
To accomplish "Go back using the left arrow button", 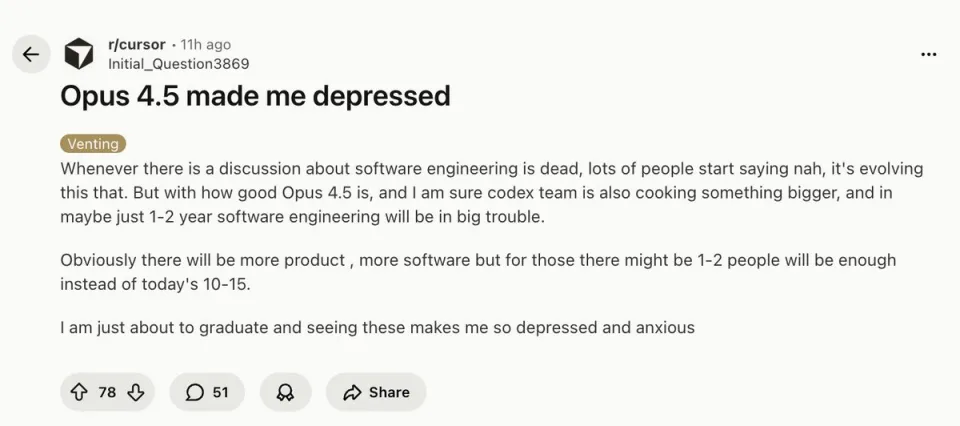I will coord(31,54).
